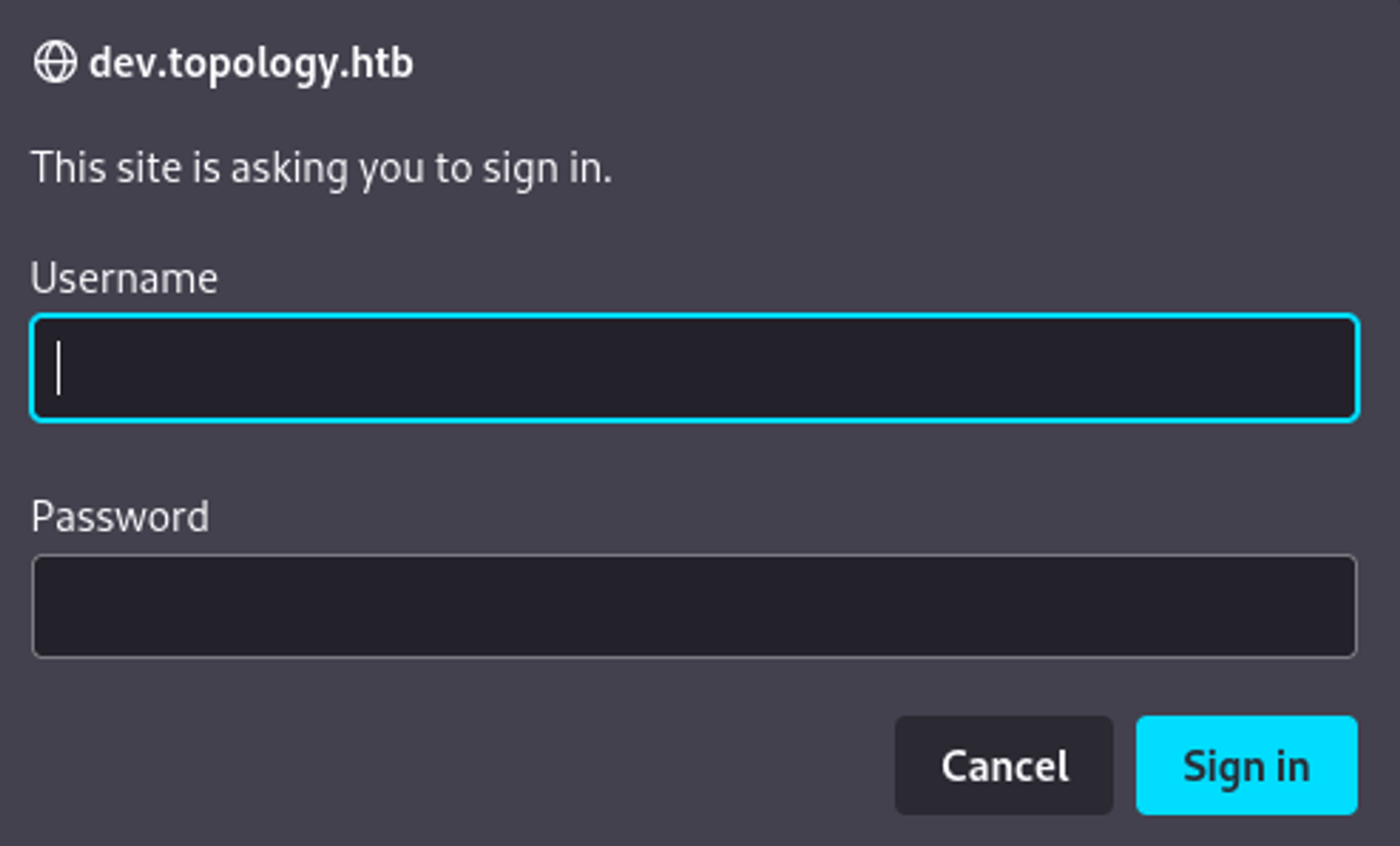Activate the field below the Password label
The width and height of the screenshot is (1400, 846).
click(694, 606)
